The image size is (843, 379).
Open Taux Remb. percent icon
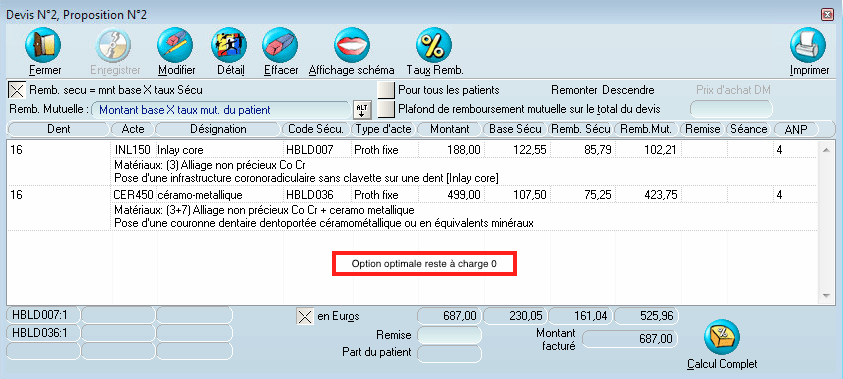tap(434, 45)
